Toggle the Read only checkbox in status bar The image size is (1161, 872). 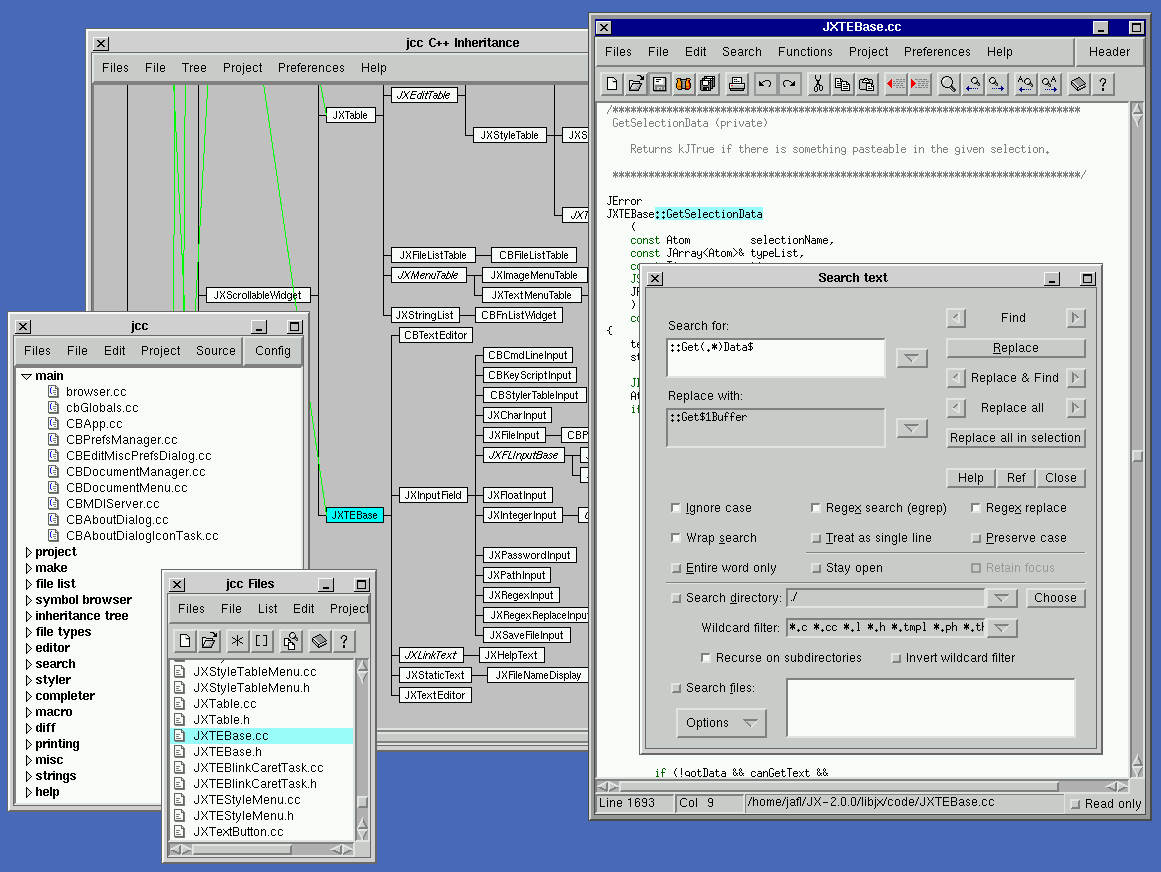pos(1075,804)
